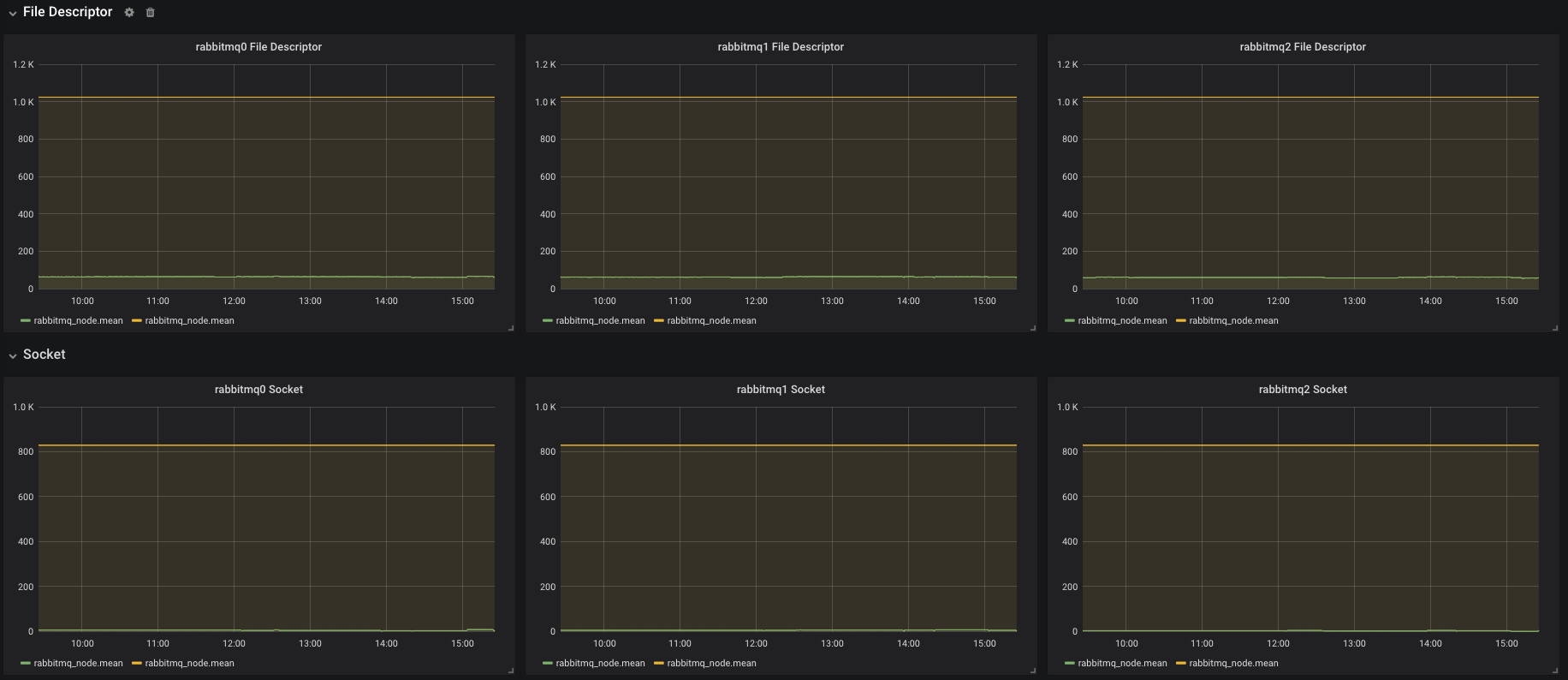Open File Descriptor row settings gear
Image resolution: width=1568 pixels, height=680 pixels.
click(129, 12)
